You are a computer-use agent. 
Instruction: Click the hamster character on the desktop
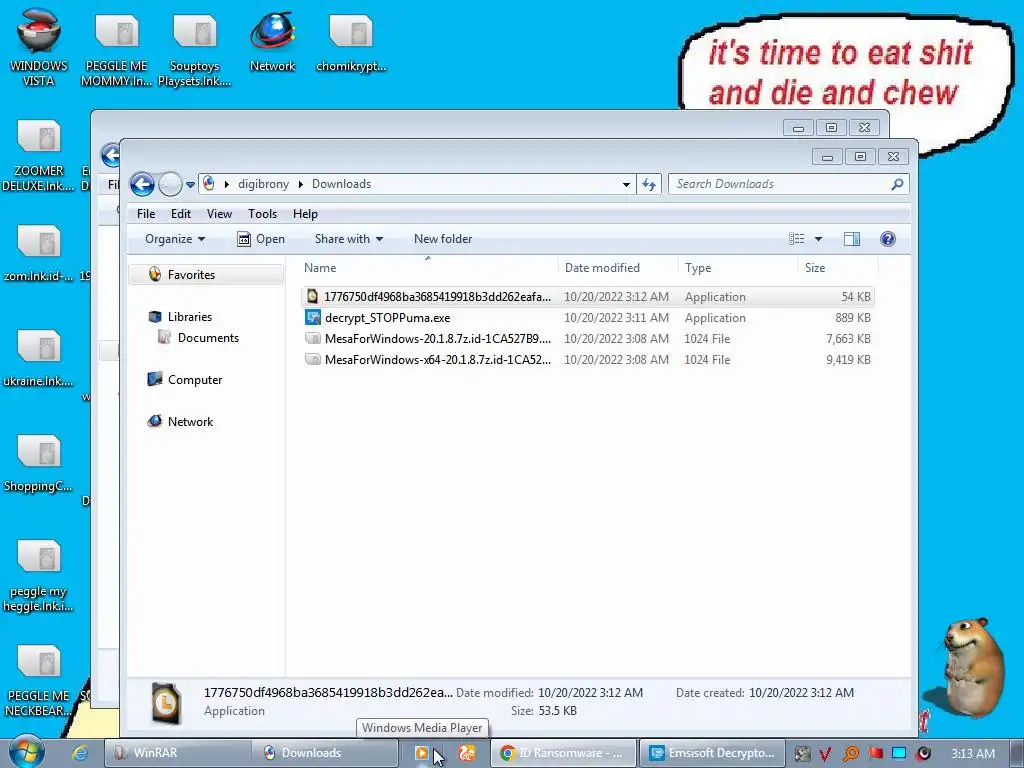pyautogui.click(x=973, y=666)
